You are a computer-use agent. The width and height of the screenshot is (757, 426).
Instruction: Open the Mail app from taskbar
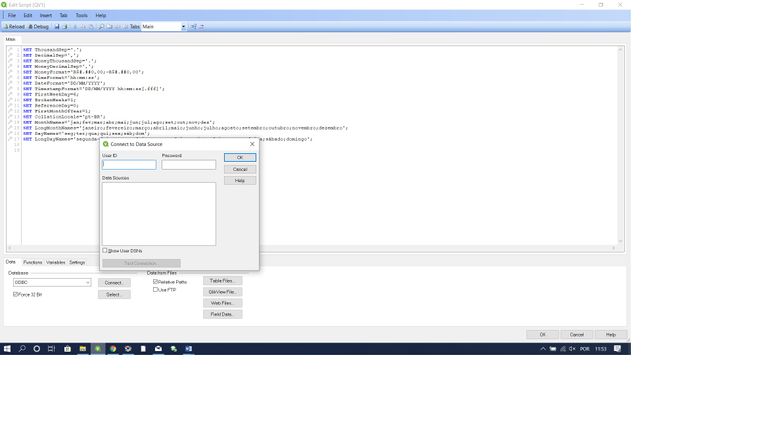coord(158,348)
